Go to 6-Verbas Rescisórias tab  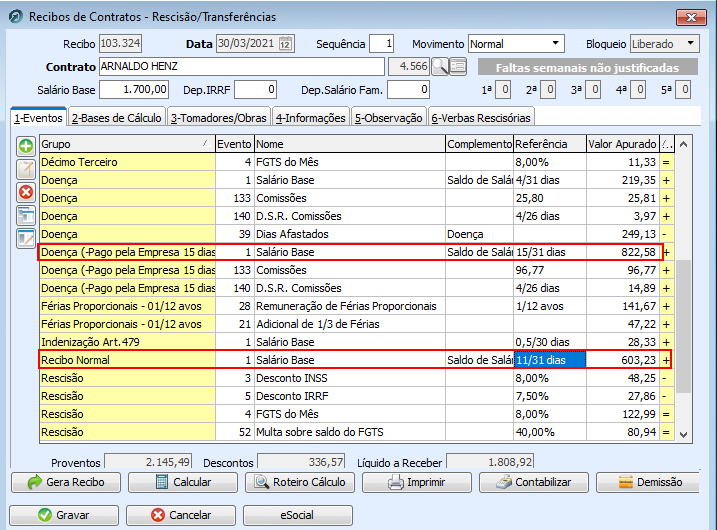pos(481,118)
